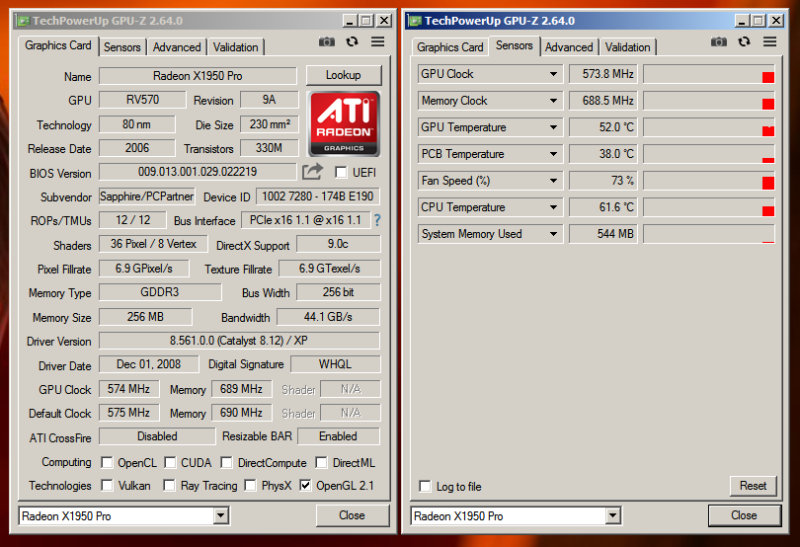Toggle the PhysX checkbox
Image resolution: width=800 pixels, height=547 pixels.
[x=250, y=485]
